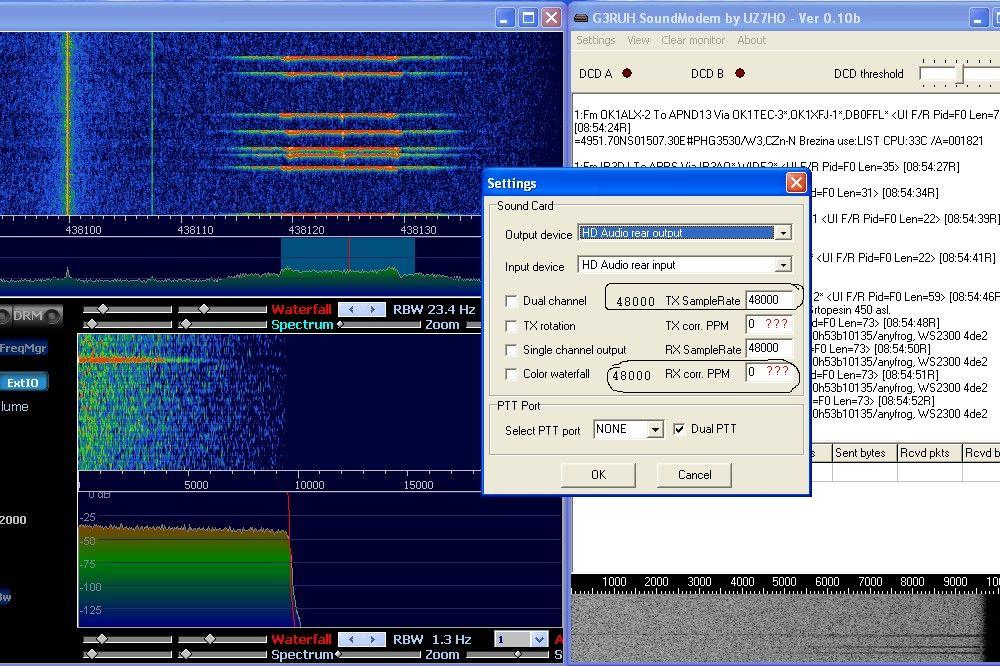This screenshot has width=1000, height=666.
Task: Click right arrow beside RBW 23.4 Hz
Action: click(x=373, y=310)
